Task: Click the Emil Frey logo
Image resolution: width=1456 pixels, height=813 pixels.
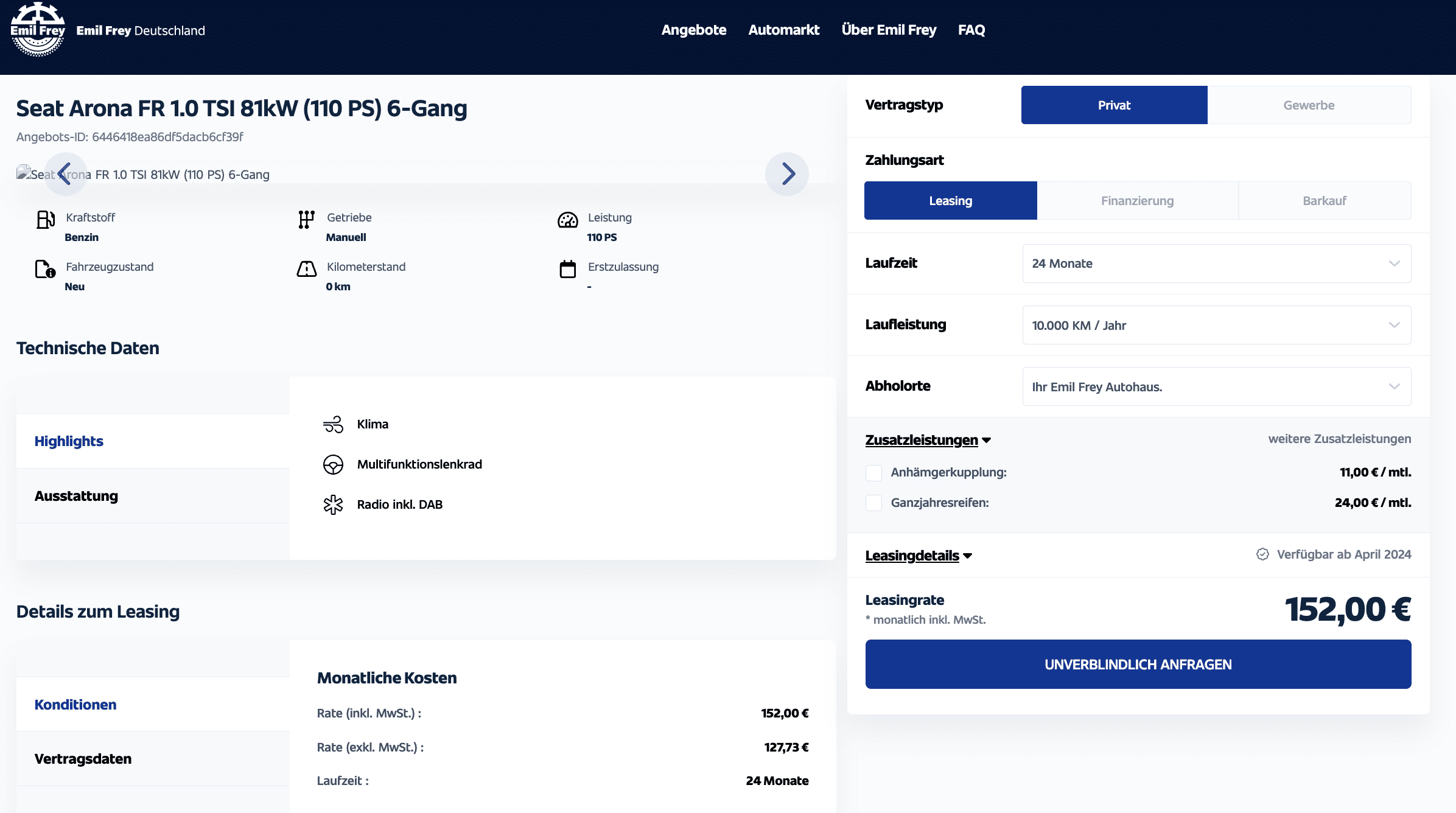Action: pos(38,30)
